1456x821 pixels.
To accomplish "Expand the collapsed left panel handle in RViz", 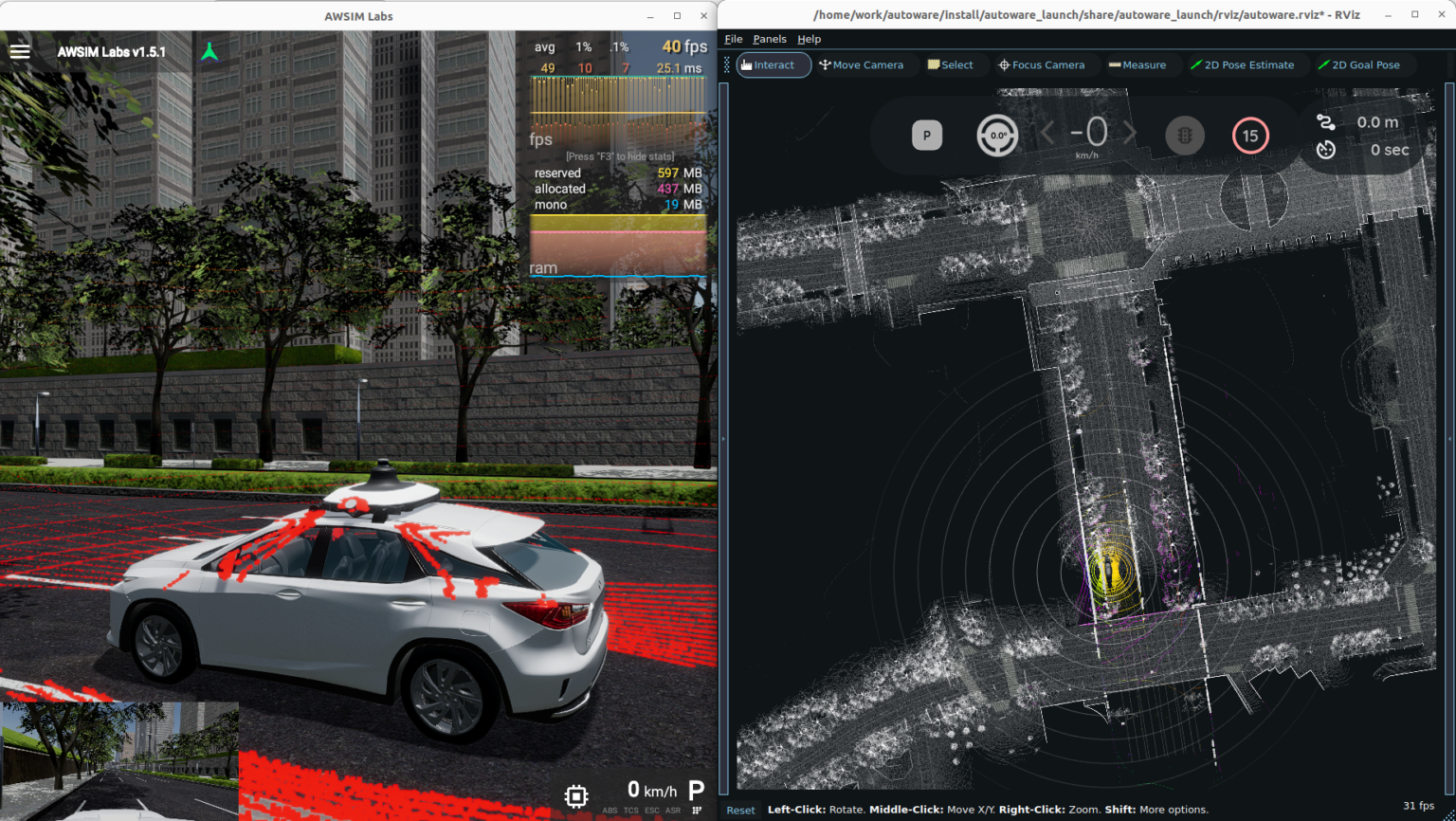I will [x=724, y=438].
